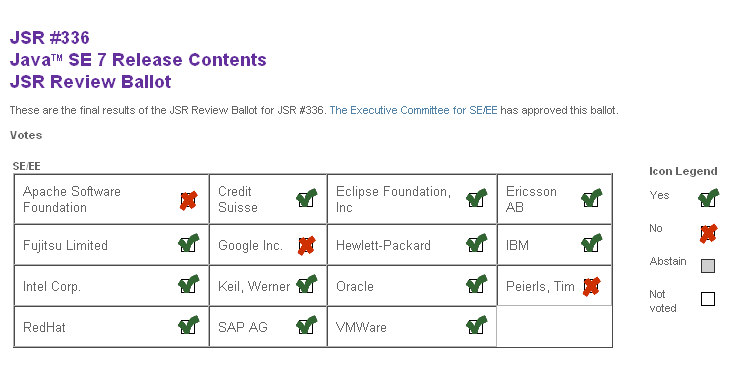Click Google Inc.'s red X vote icon
The height and width of the screenshot is (373, 751).
pos(307,245)
